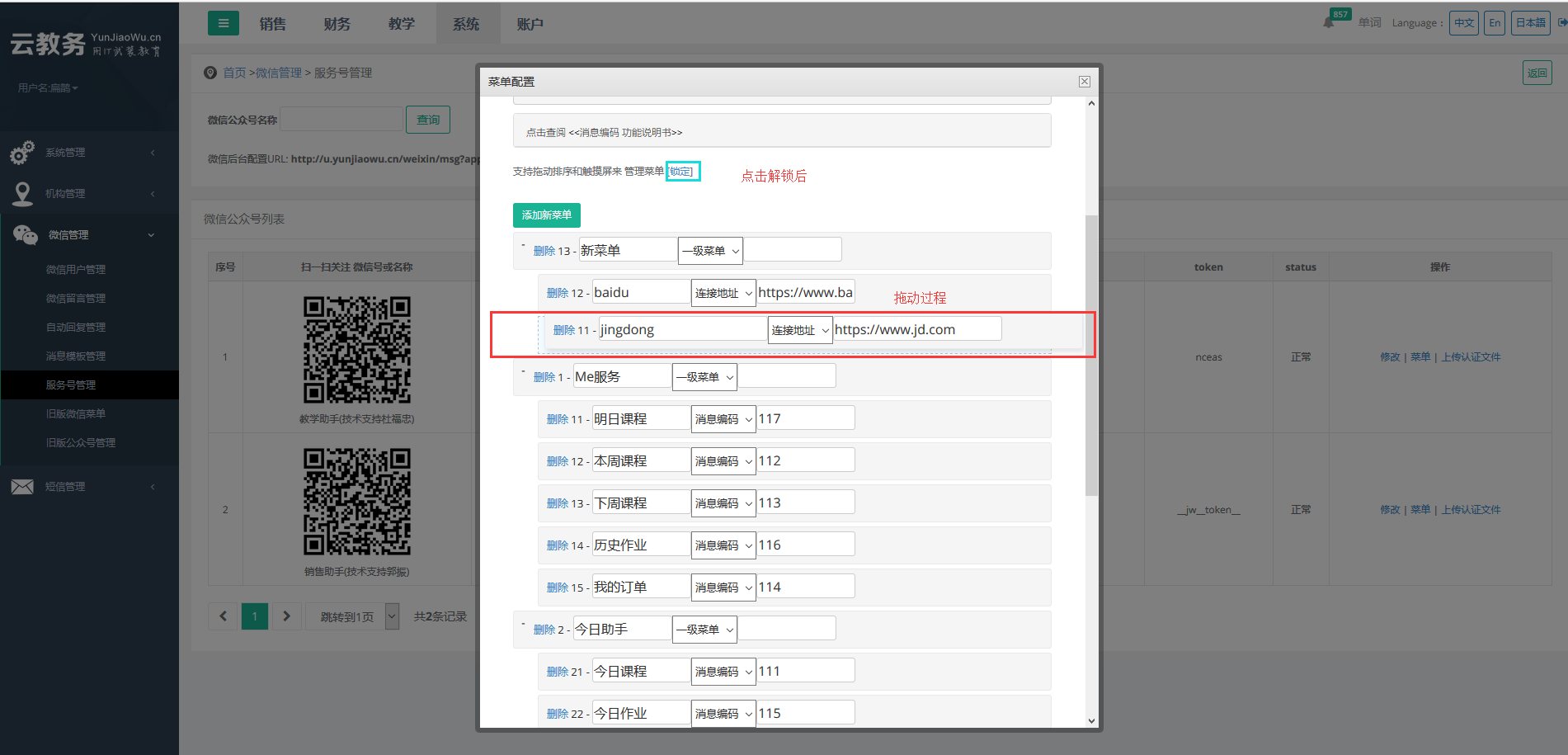Delete the baidu submenu item
The image size is (1568, 755).
click(x=558, y=293)
